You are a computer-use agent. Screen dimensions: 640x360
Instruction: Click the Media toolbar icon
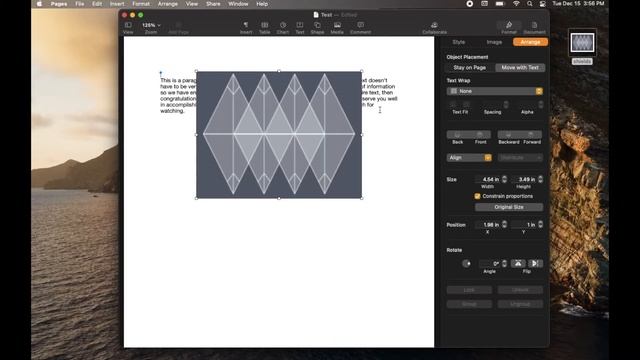pyautogui.click(x=337, y=25)
